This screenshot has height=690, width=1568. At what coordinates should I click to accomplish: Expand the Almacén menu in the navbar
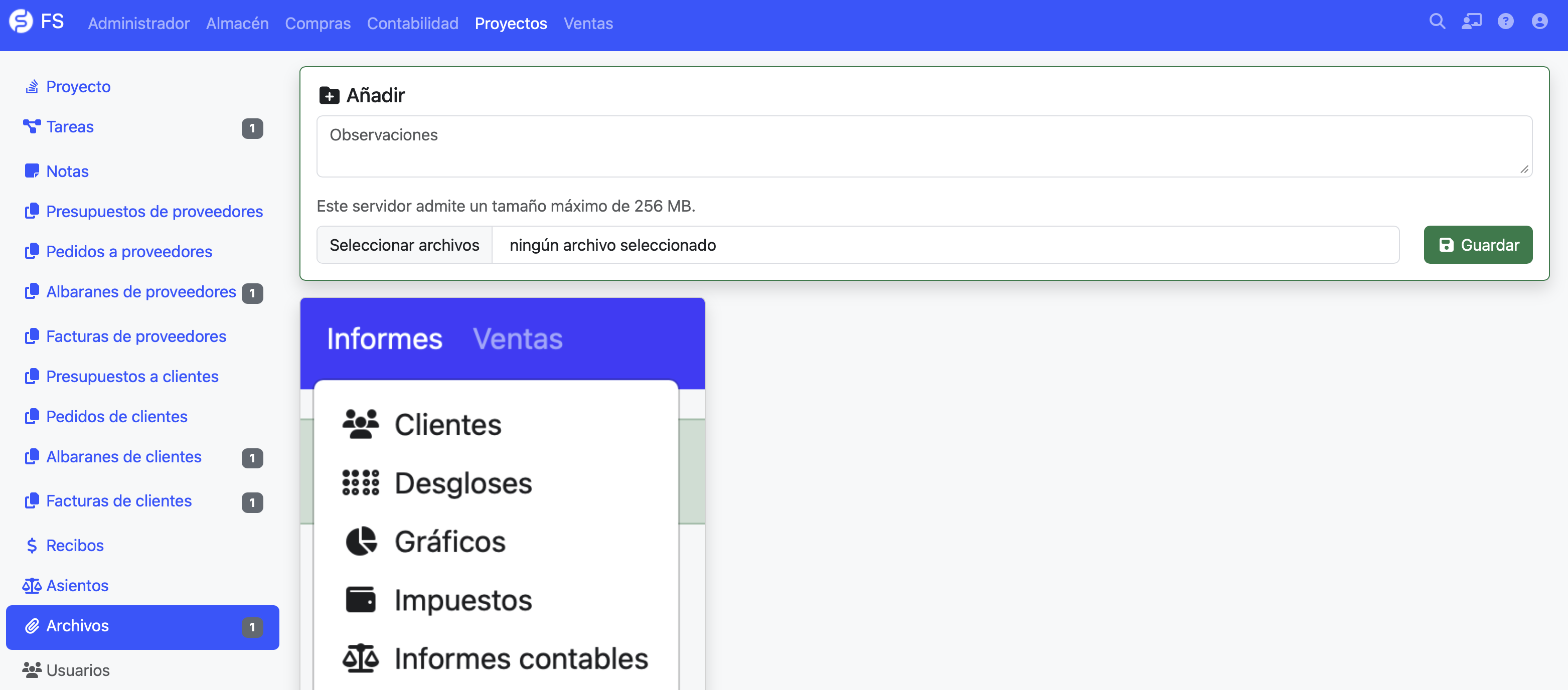(237, 24)
